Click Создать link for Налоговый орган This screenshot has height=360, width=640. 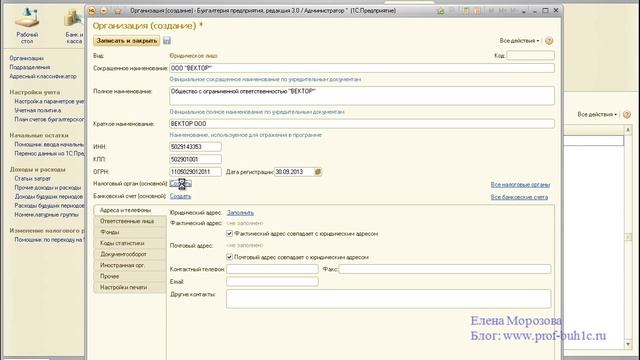(x=180, y=184)
